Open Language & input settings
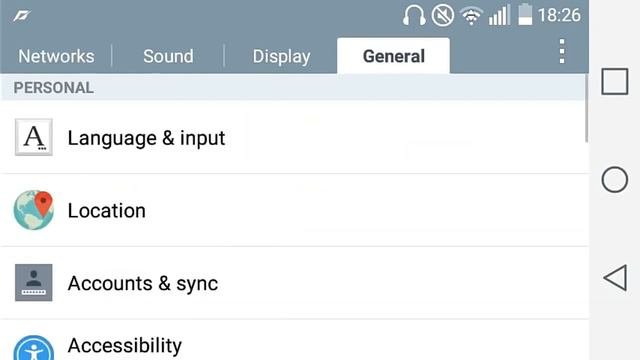 click(x=294, y=137)
